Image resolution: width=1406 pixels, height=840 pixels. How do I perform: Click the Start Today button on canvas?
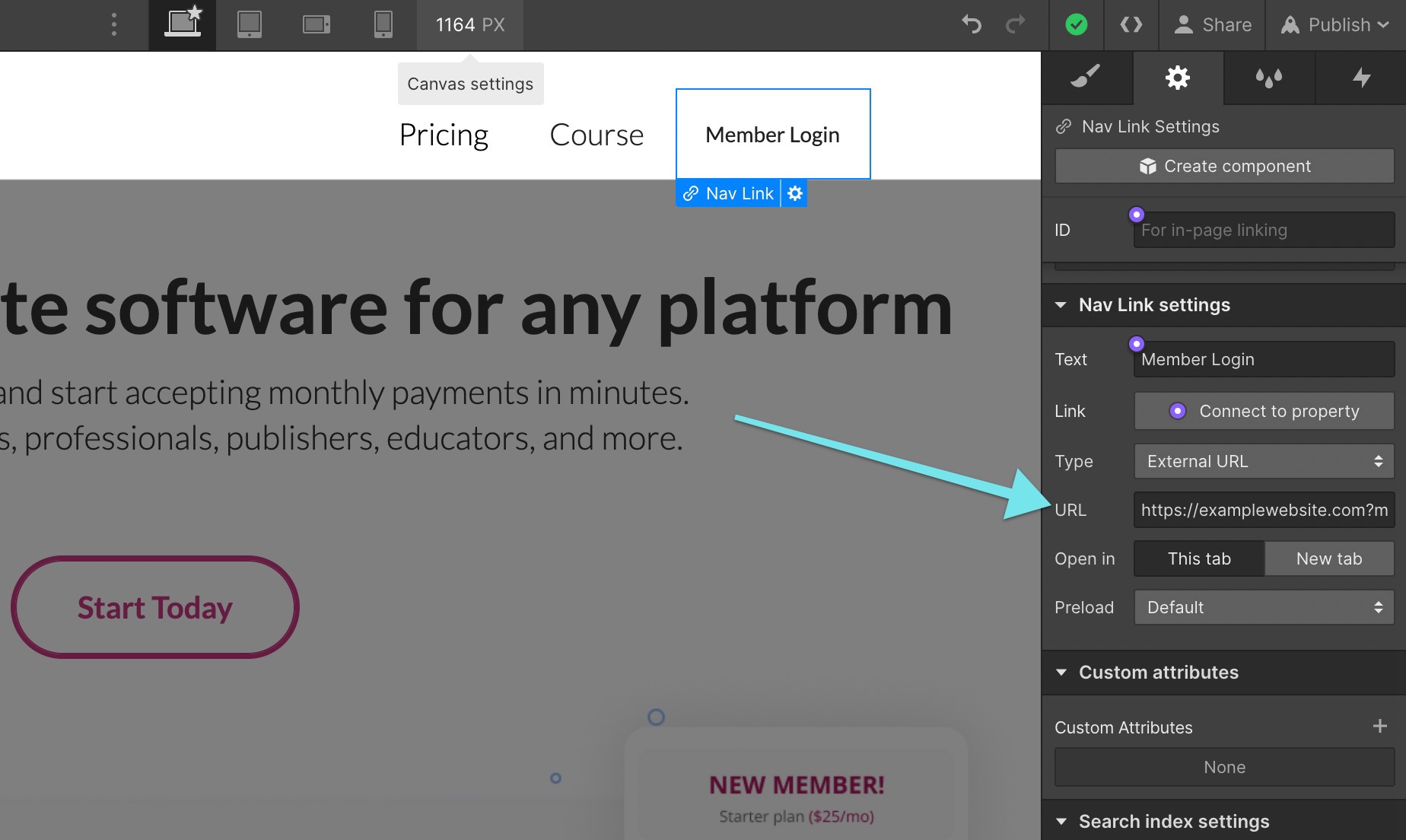[155, 607]
